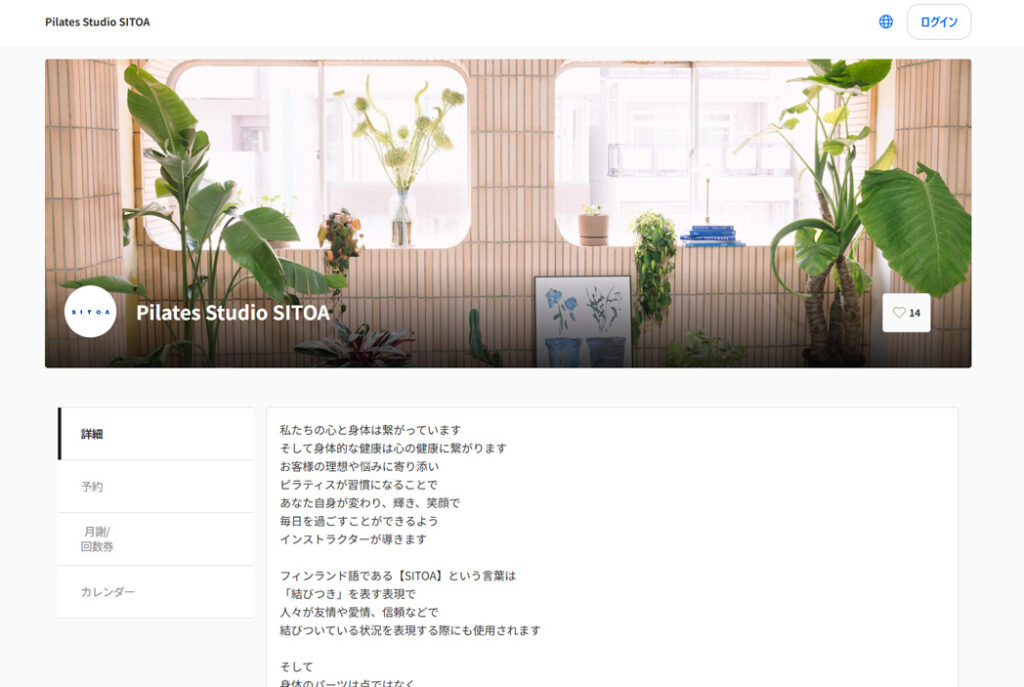Click the round SITOA logo avatar
This screenshot has height=687, width=1024.
tap(90, 312)
